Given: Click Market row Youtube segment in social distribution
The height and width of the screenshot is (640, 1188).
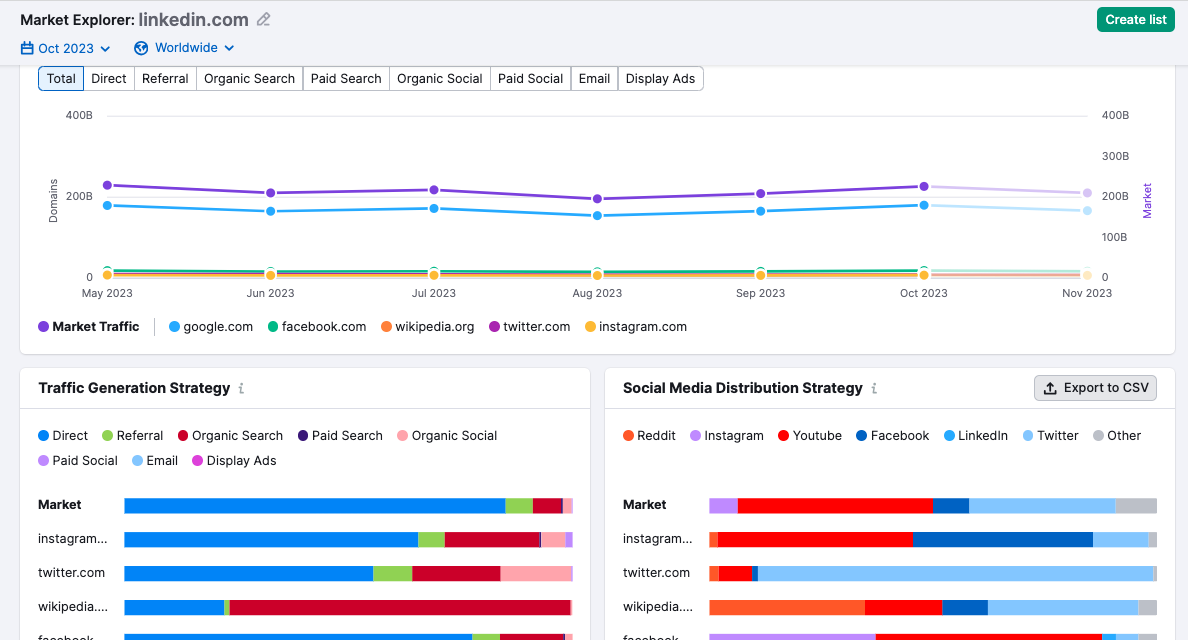Looking at the screenshot, I should (x=835, y=506).
